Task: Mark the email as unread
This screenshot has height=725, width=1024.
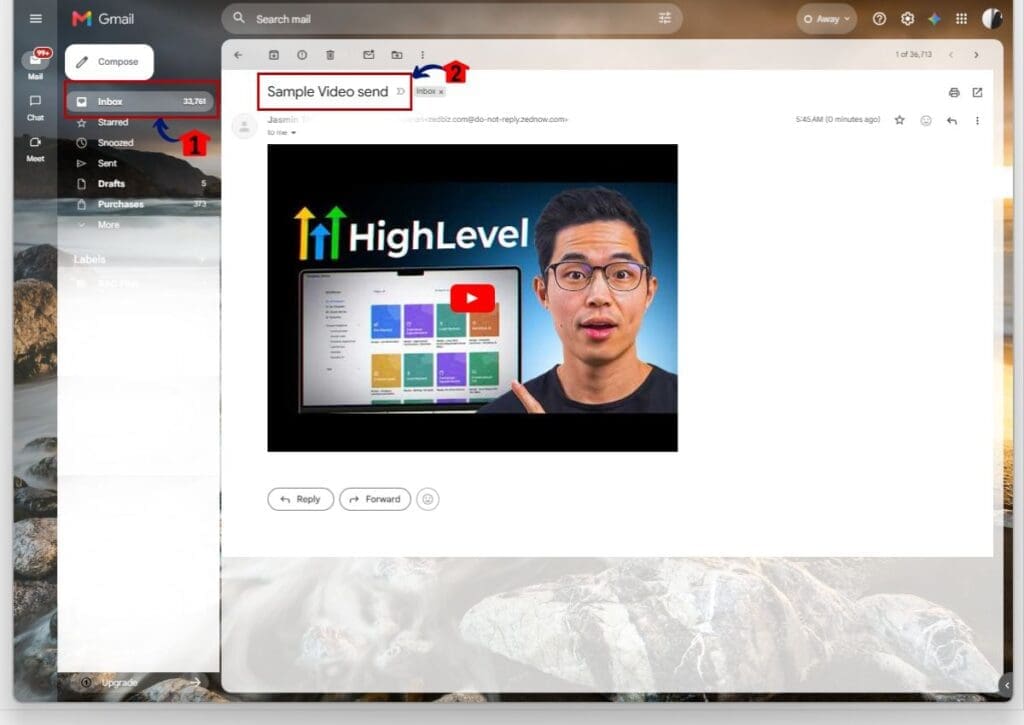Action: click(x=369, y=55)
